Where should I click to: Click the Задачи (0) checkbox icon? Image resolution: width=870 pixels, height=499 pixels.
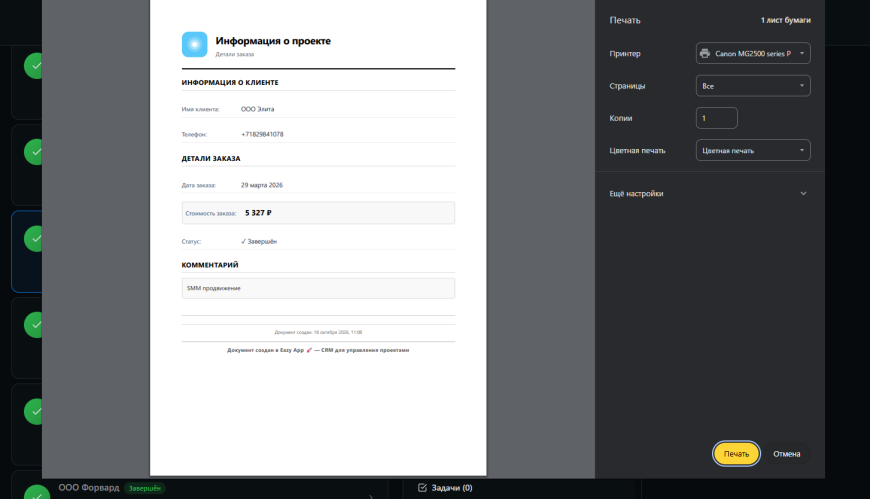click(x=422, y=487)
